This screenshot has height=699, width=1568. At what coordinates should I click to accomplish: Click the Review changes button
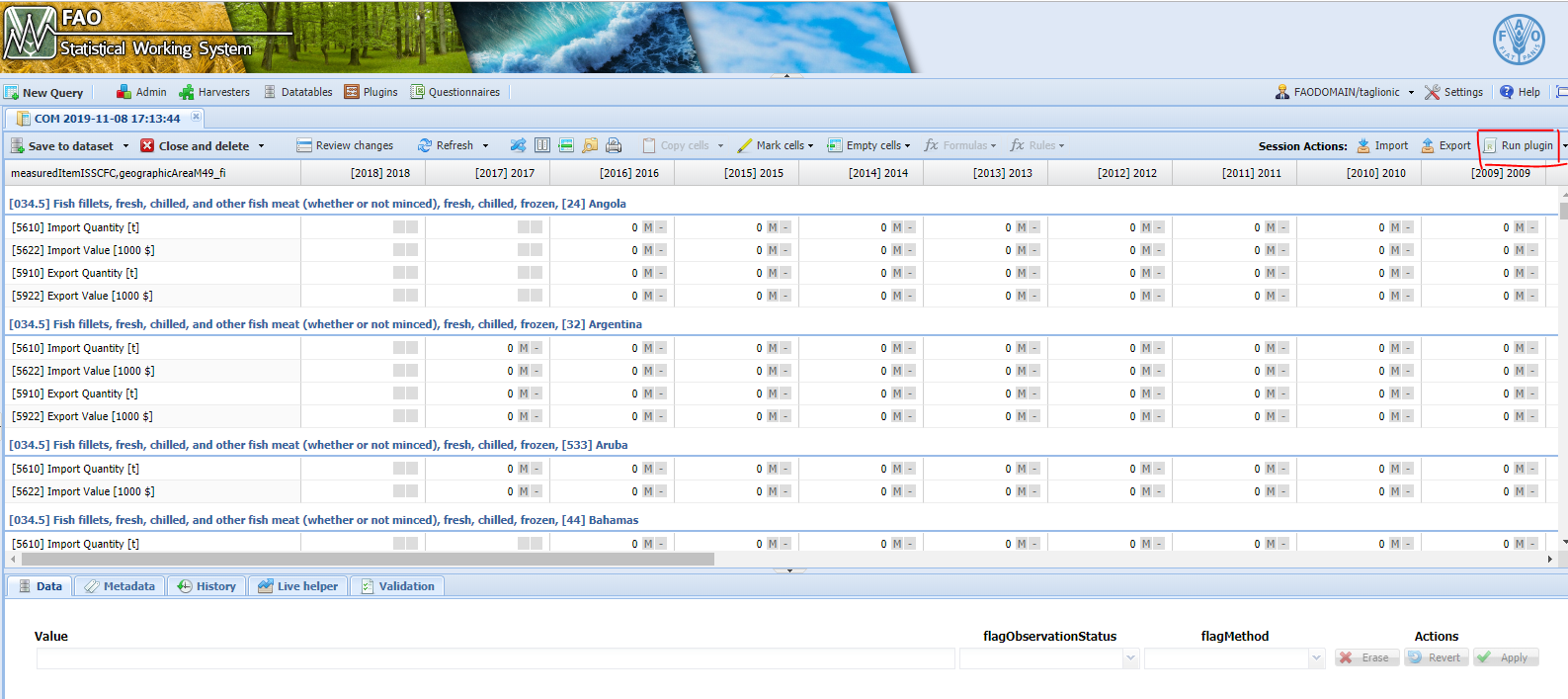point(345,145)
